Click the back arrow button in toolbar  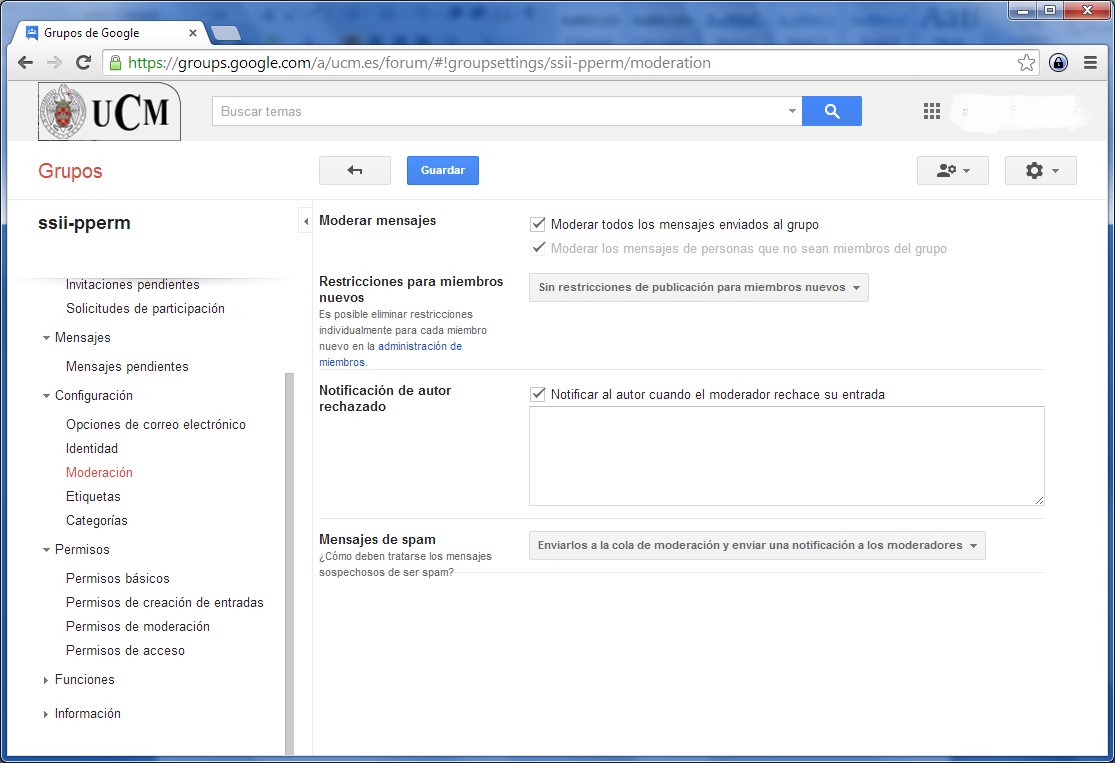coord(354,171)
